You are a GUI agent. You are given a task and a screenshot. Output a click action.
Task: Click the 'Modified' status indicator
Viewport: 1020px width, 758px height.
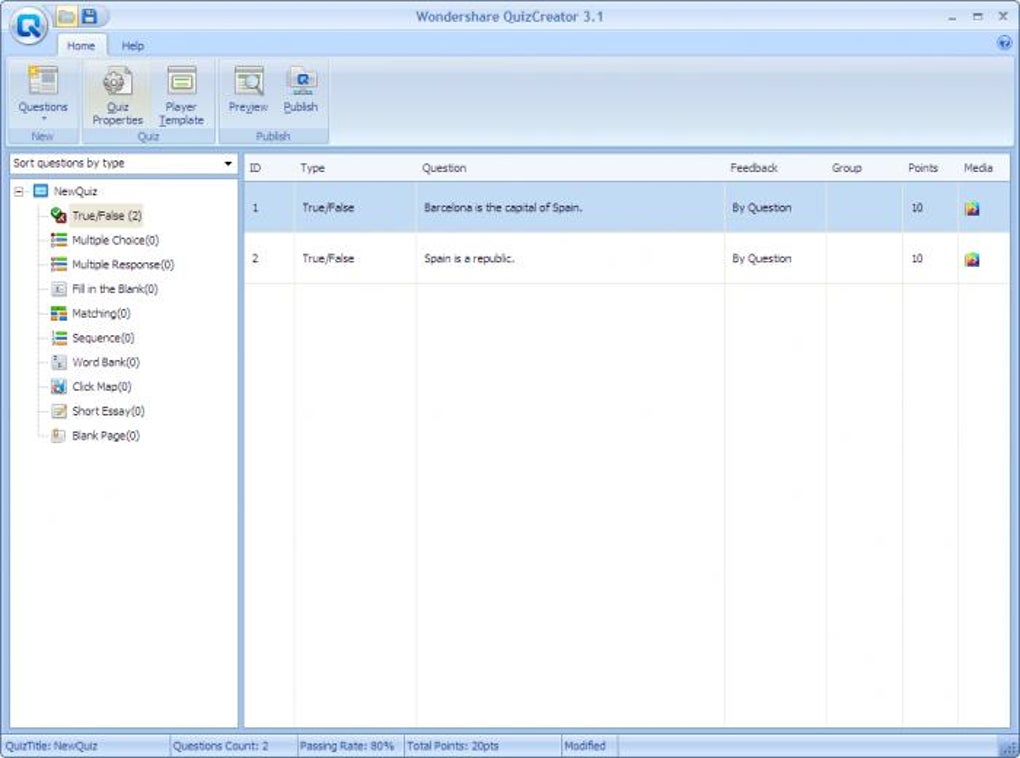(585, 746)
